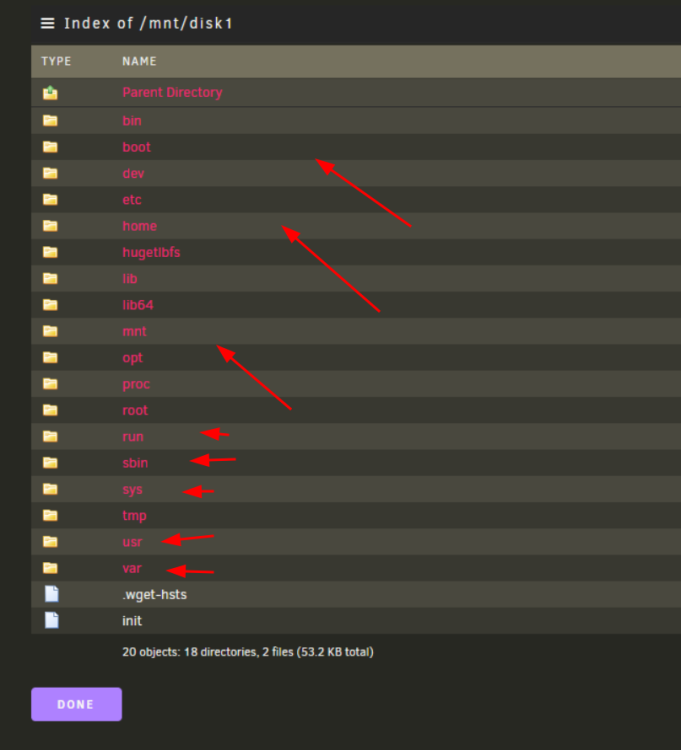Click the folder icon beside etc
The height and width of the screenshot is (750, 681).
point(50,199)
